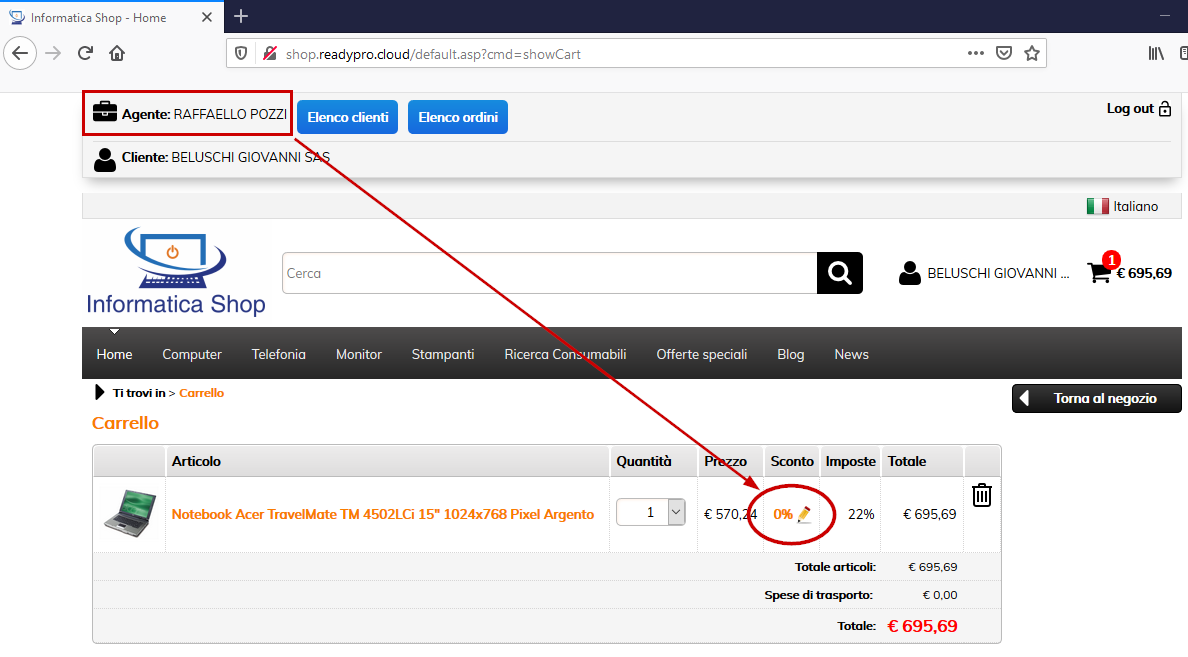Image resolution: width=1188 pixels, height=657 pixels.
Task: Click the Cliente BELUSCHI GIOVANNI SAS label
Action: pos(226,158)
